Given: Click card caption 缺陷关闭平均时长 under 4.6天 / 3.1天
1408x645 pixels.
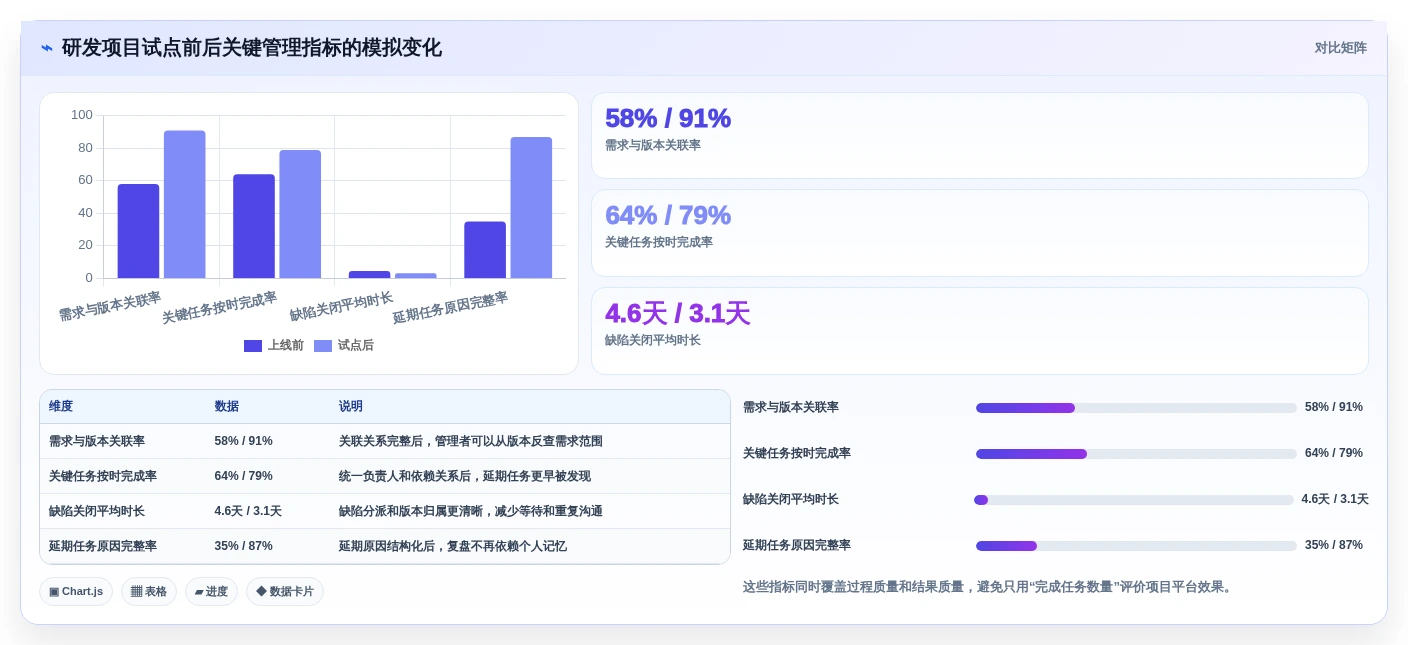Looking at the screenshot, I should [x=653, y=340].
